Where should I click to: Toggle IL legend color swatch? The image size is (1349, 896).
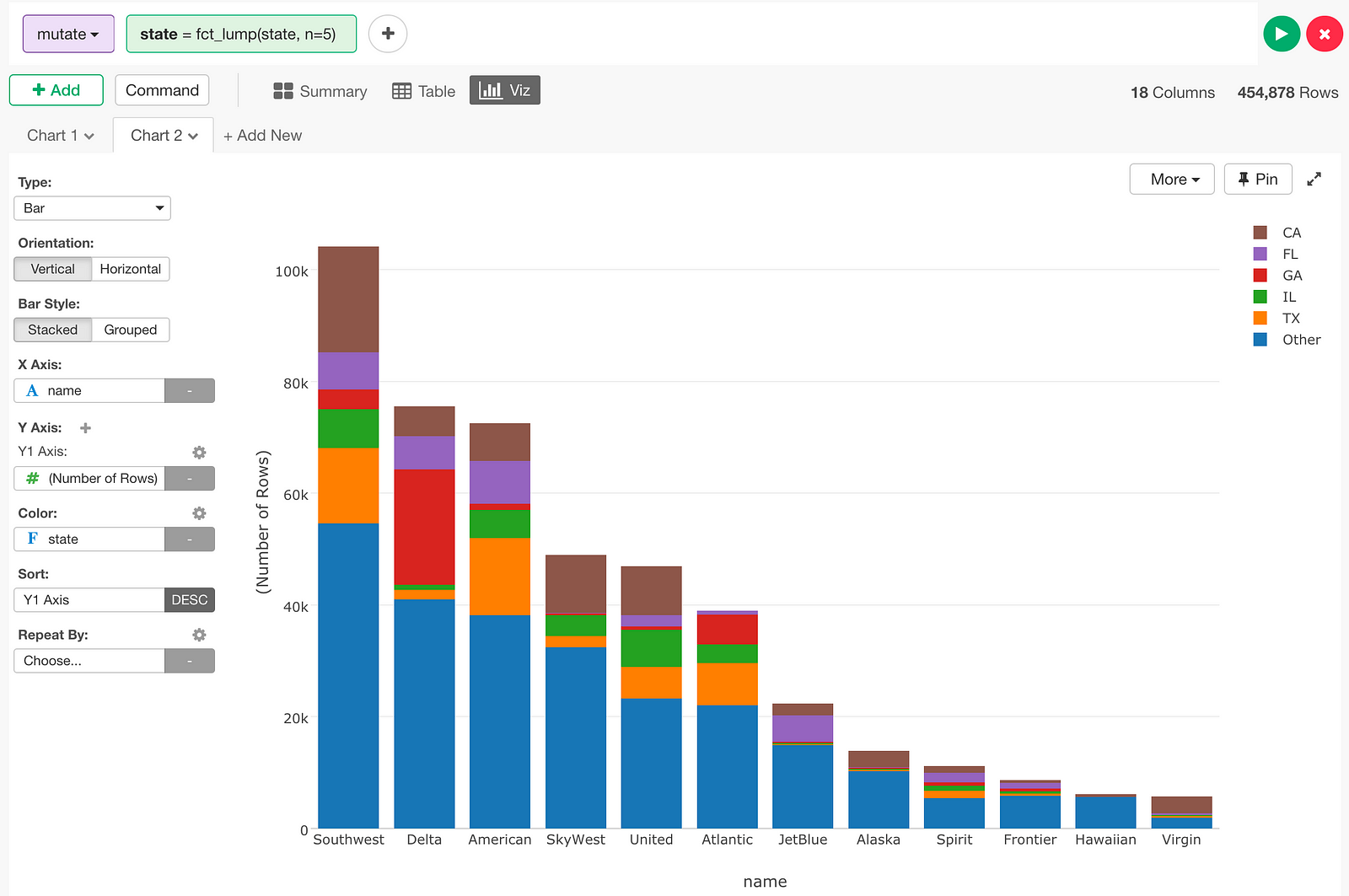coord(1260,297)
